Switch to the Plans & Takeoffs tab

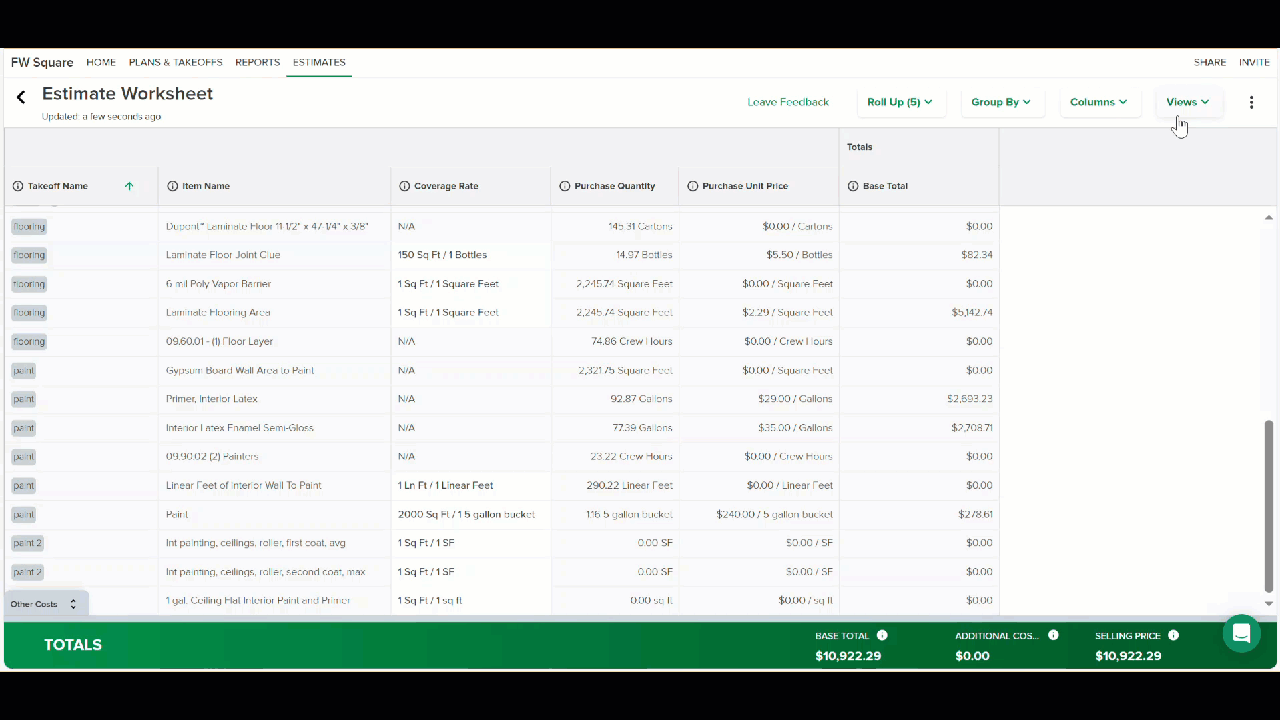175,62
